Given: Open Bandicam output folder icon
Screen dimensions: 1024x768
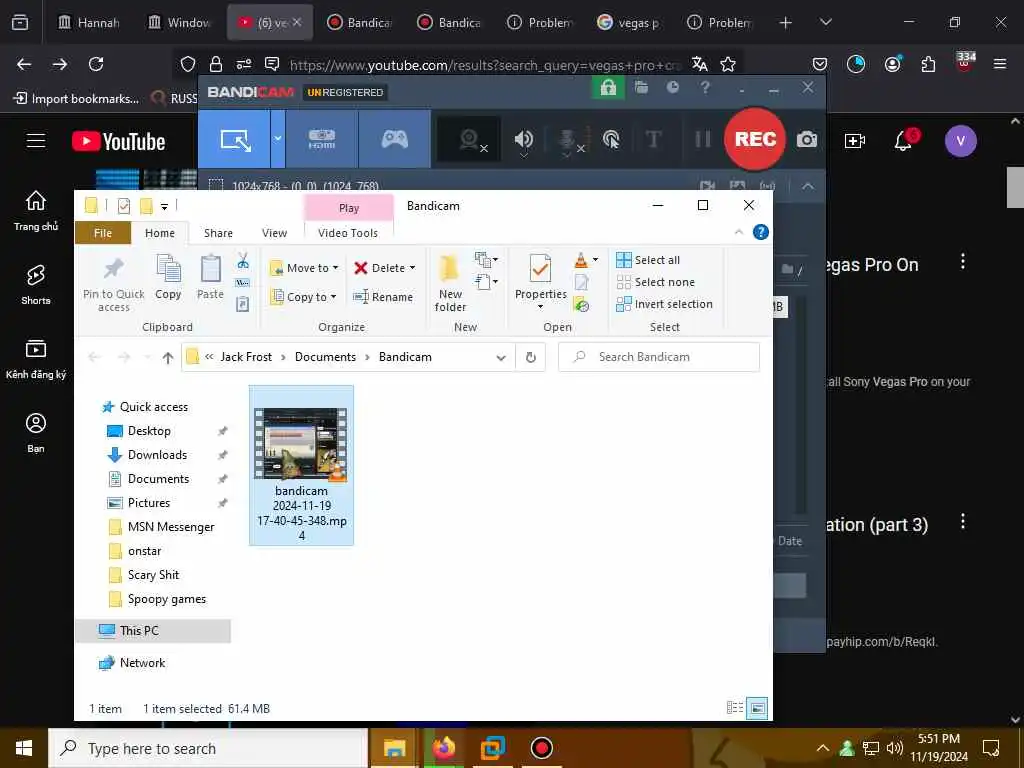Looking at the screenshot, I should (641, 87).
